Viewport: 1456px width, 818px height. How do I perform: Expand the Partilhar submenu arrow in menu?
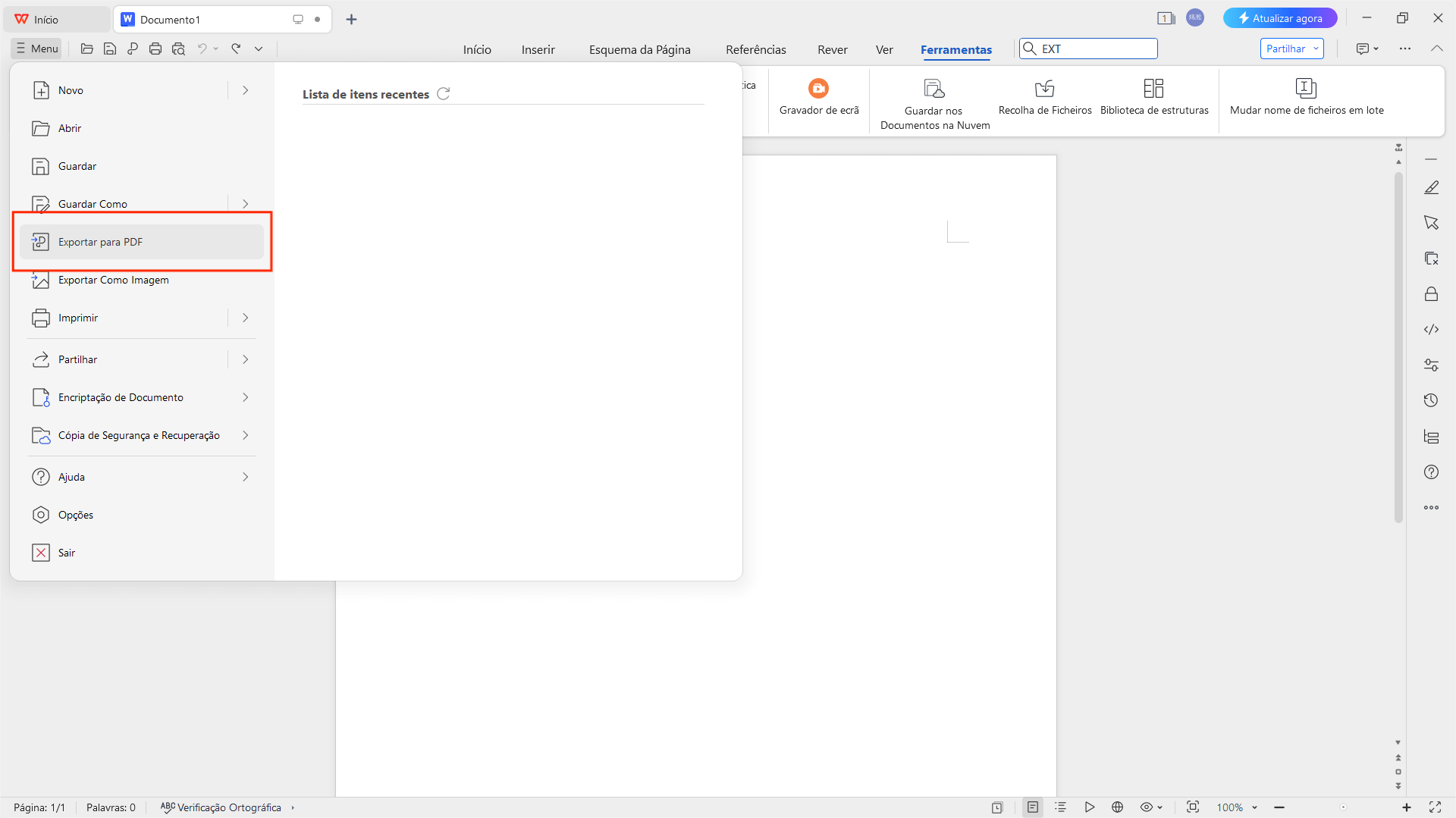point(245,359)
